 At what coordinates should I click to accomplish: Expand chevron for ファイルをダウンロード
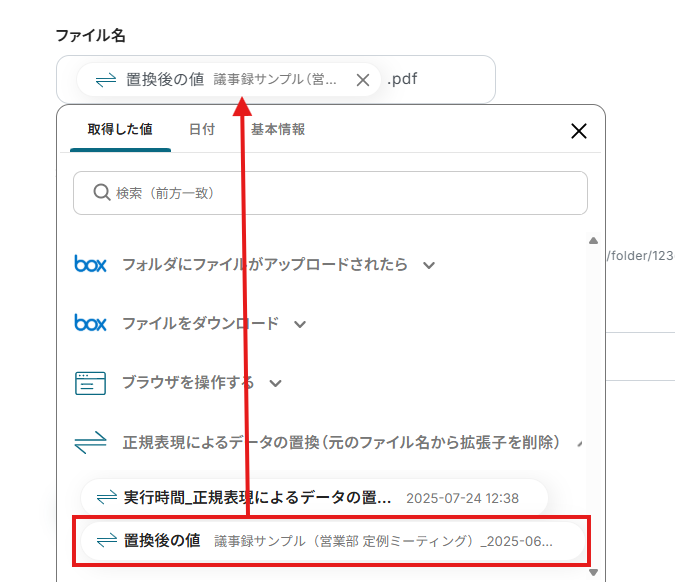(300, 324)
